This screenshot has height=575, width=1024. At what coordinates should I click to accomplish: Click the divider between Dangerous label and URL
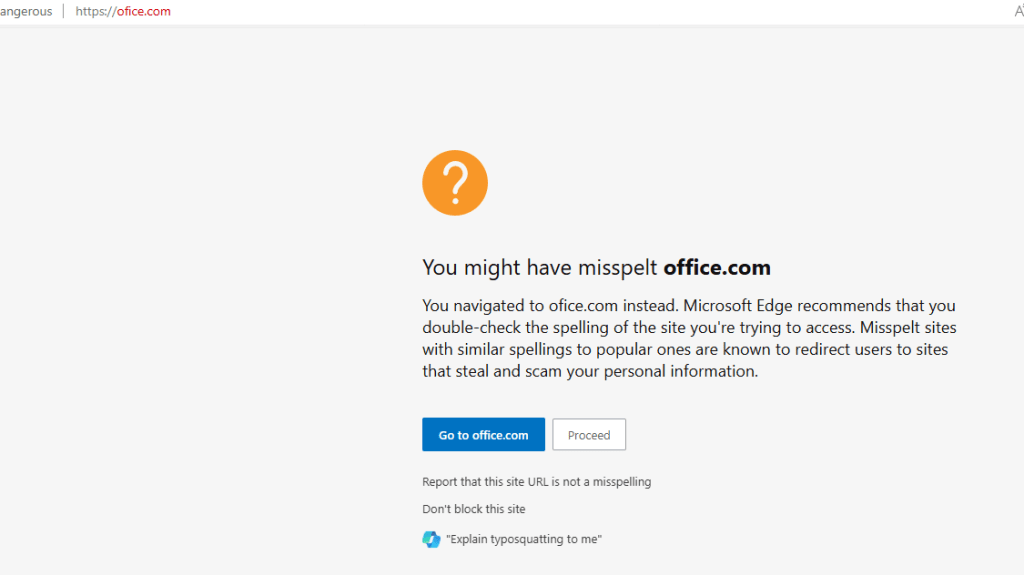click(64, 12)
